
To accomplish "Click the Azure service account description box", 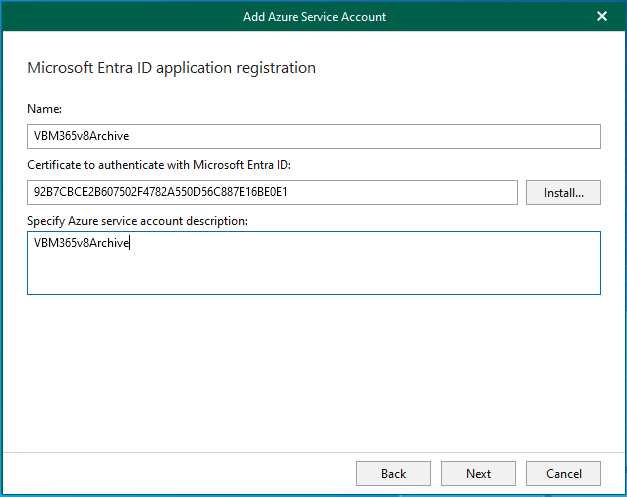I will (x=313, y=263).
